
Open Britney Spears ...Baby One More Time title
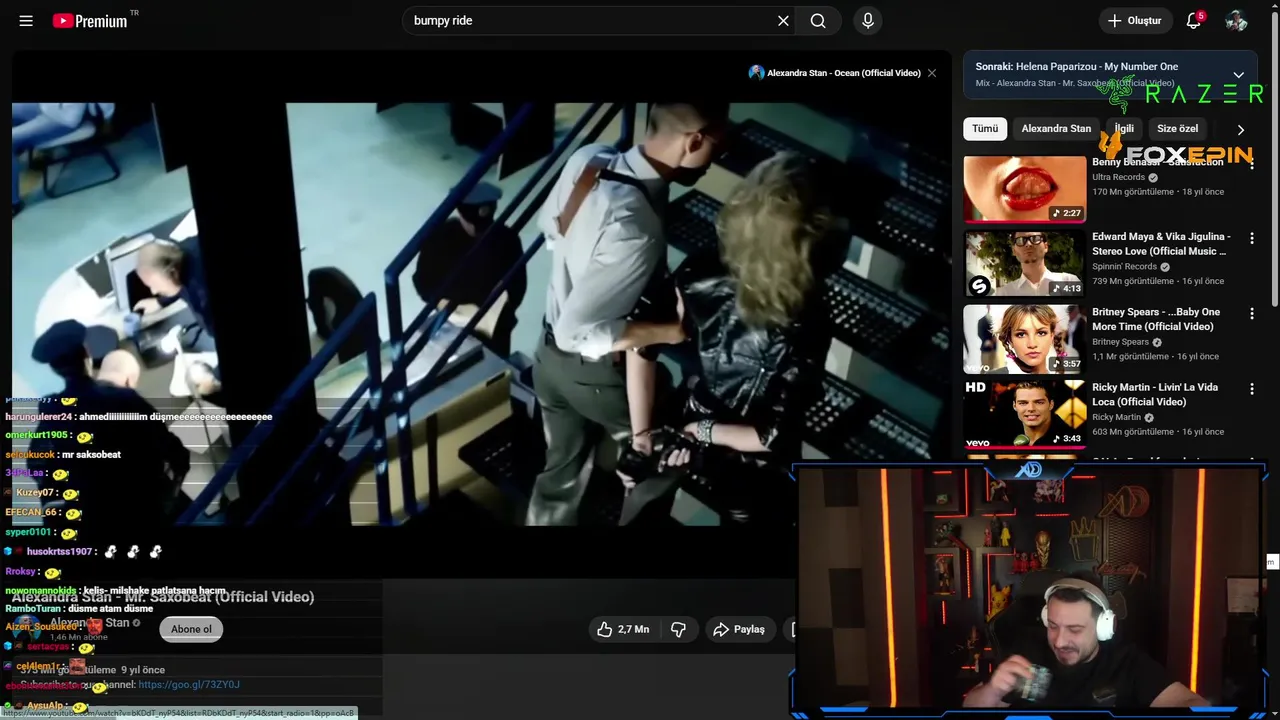point(1156,319)
